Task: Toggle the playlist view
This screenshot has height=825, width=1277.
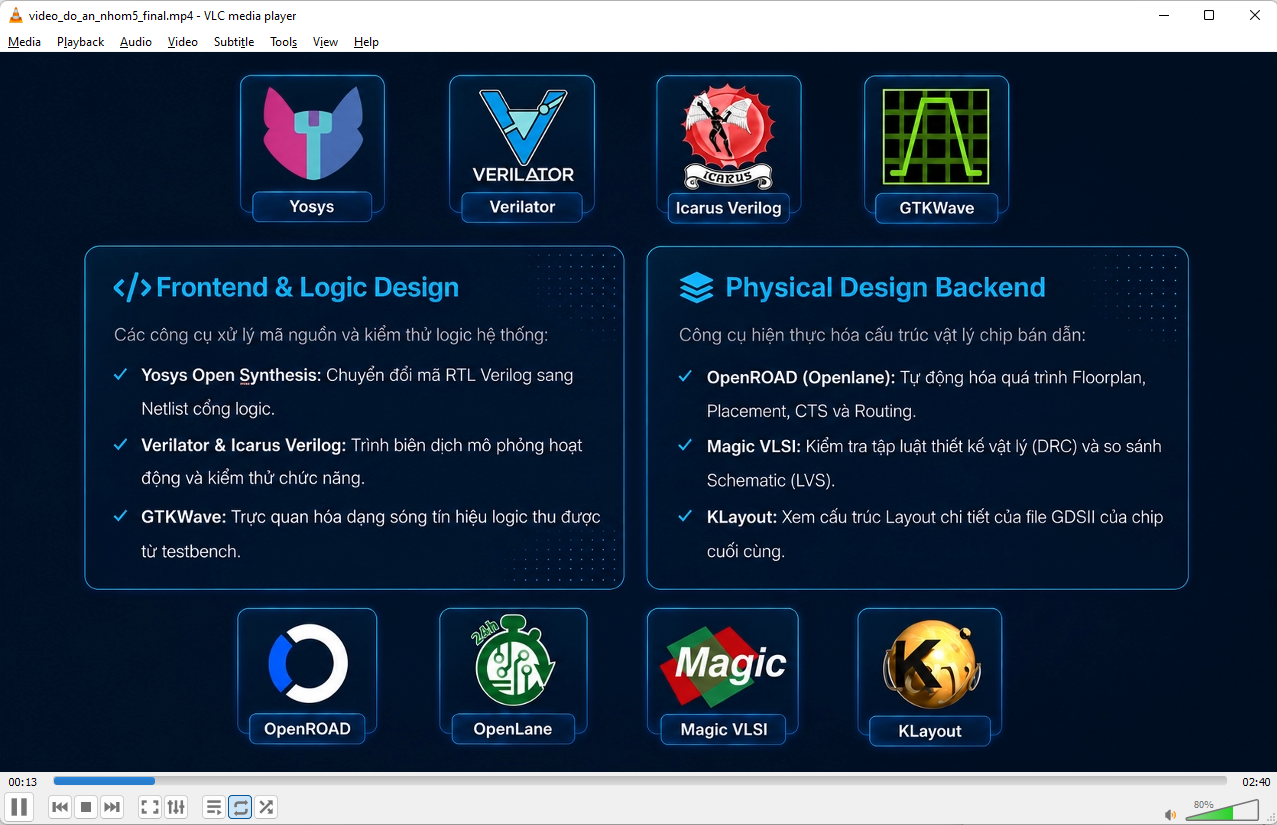Action: point(214,807)
